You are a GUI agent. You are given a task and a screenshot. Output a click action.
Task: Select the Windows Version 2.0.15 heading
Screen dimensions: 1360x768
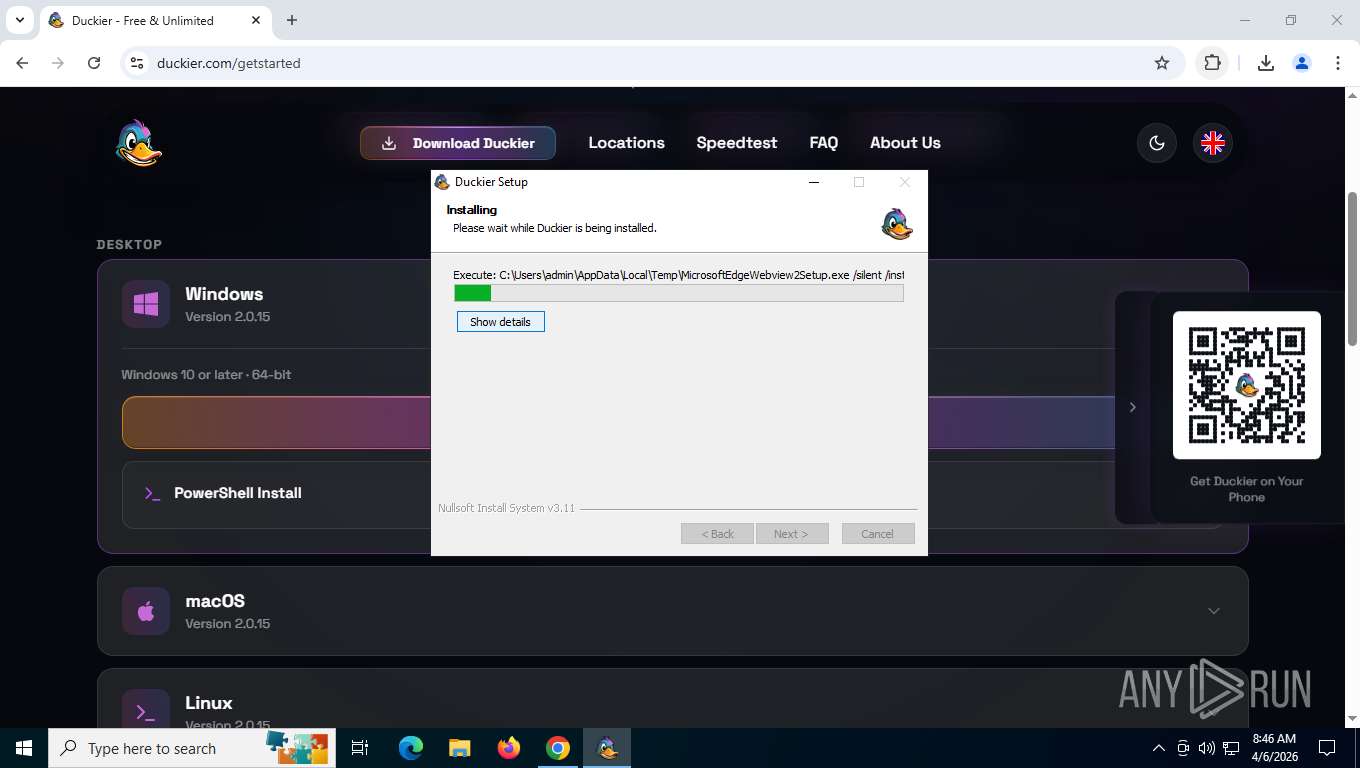click(227, 304)
